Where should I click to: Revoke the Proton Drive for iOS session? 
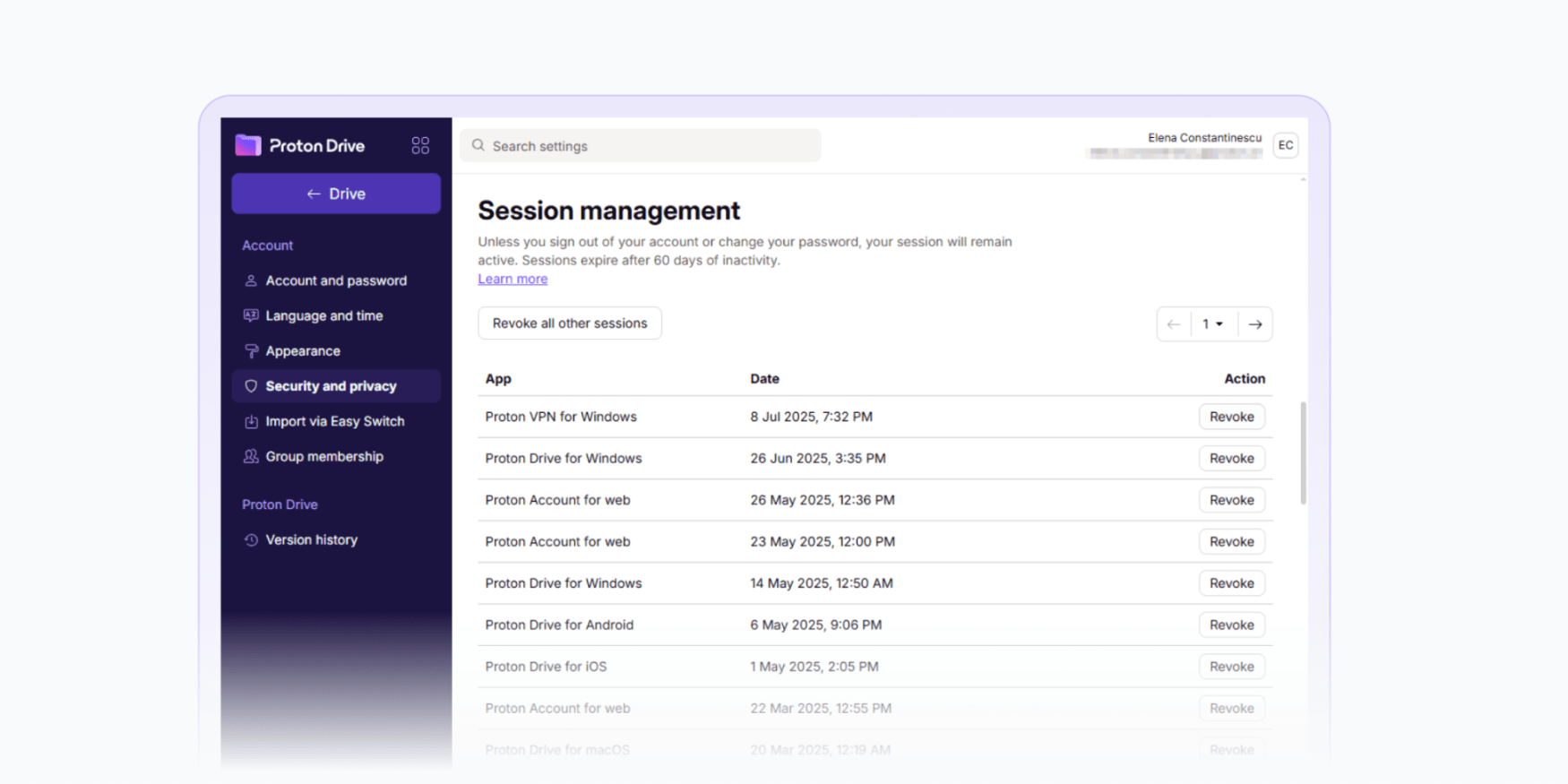click(x=1232, y=667)
